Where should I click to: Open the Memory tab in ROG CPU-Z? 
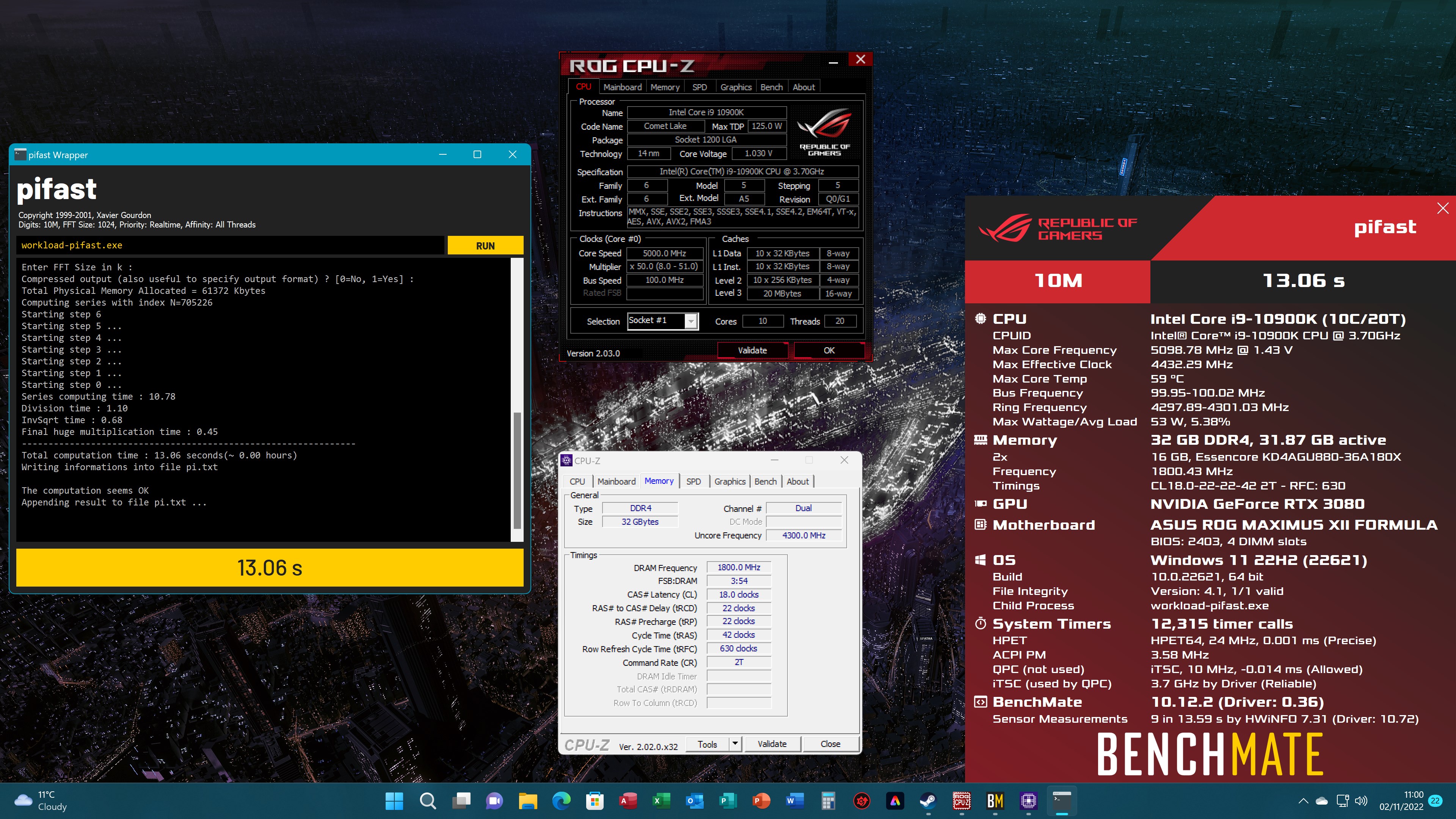pos(665,87)
